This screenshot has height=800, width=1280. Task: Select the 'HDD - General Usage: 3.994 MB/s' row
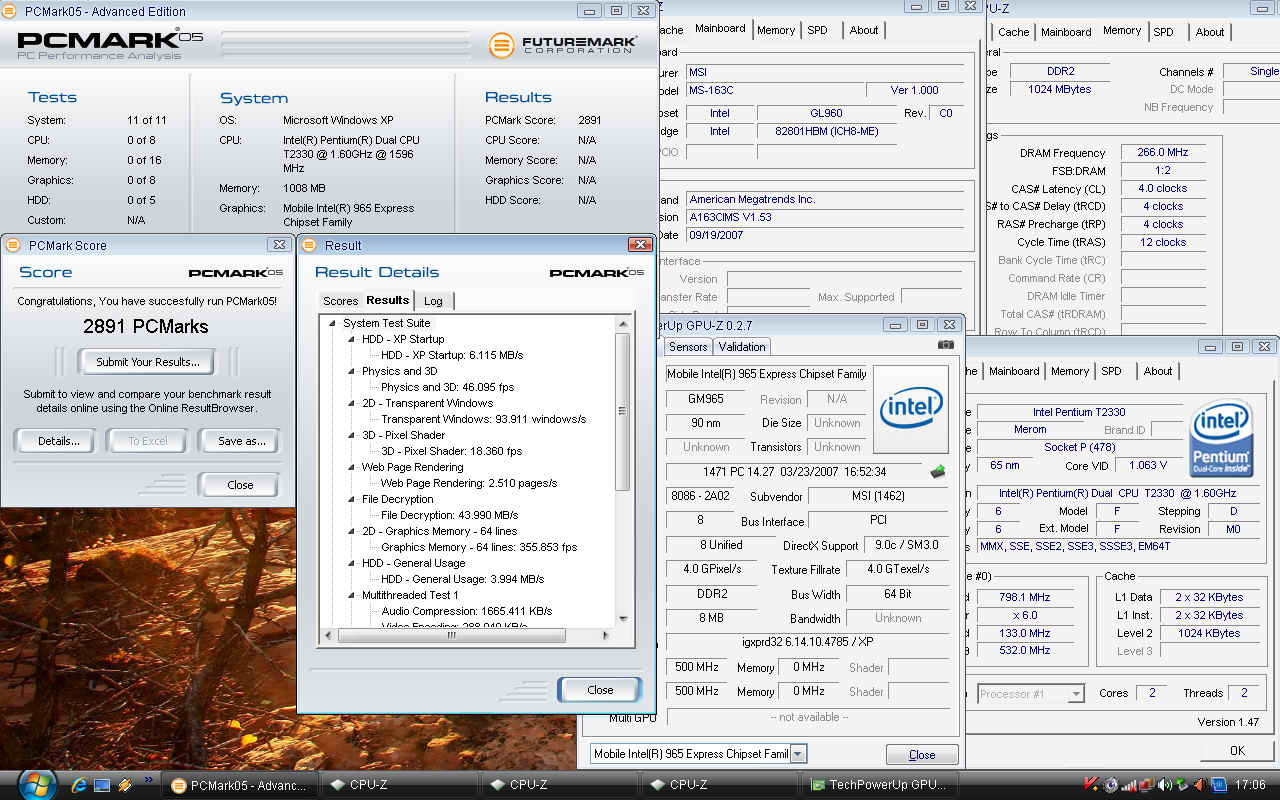coord(462,579)
